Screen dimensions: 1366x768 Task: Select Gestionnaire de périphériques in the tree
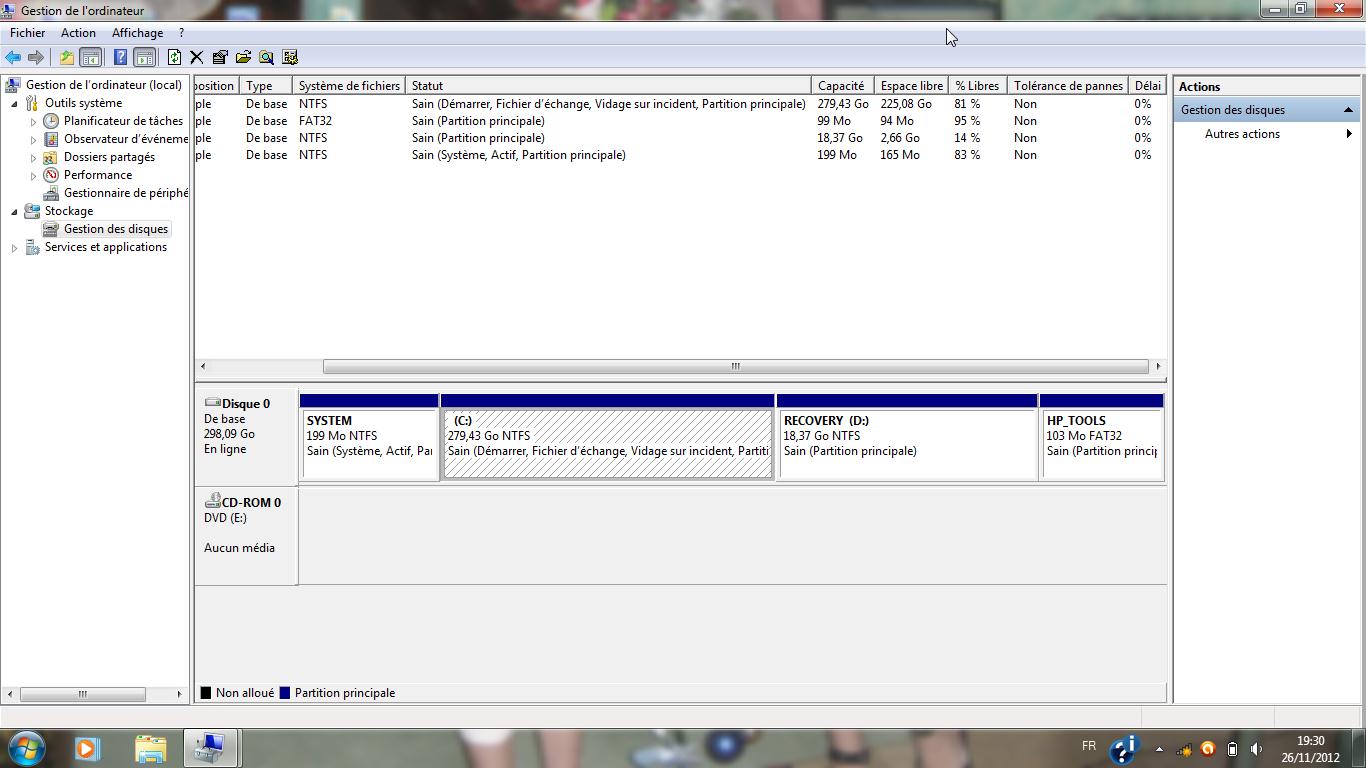(x=126, y=193)
